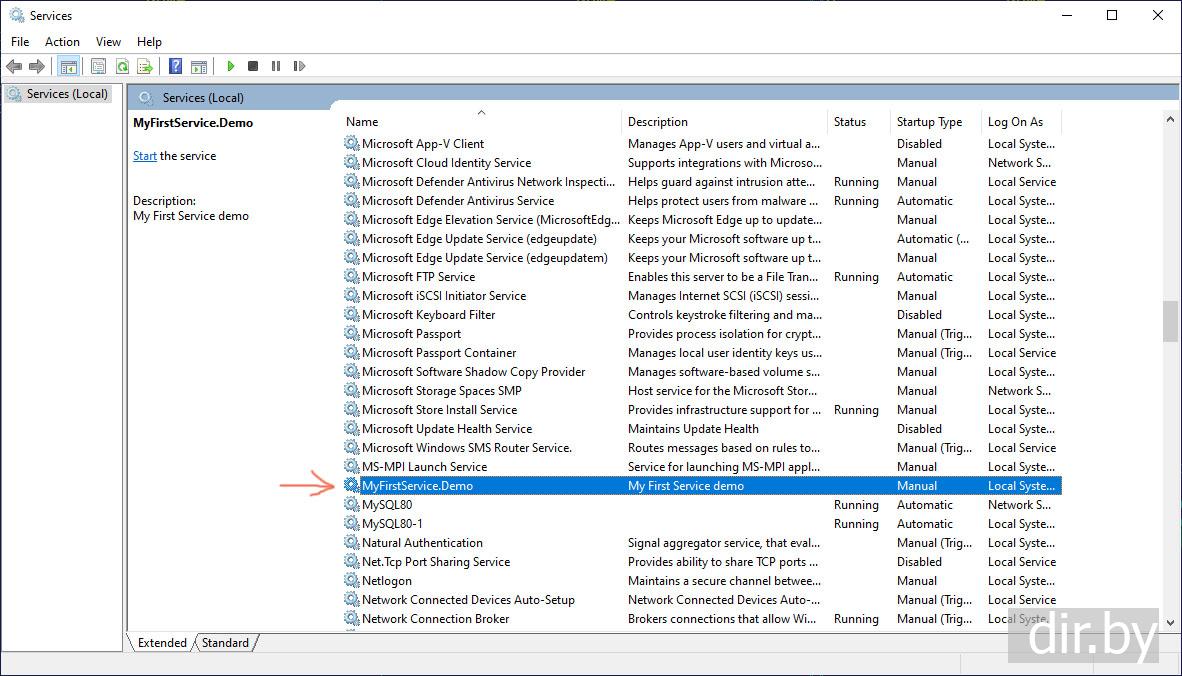Open the View menu
1182x676 pixels.
coord(108,42)
